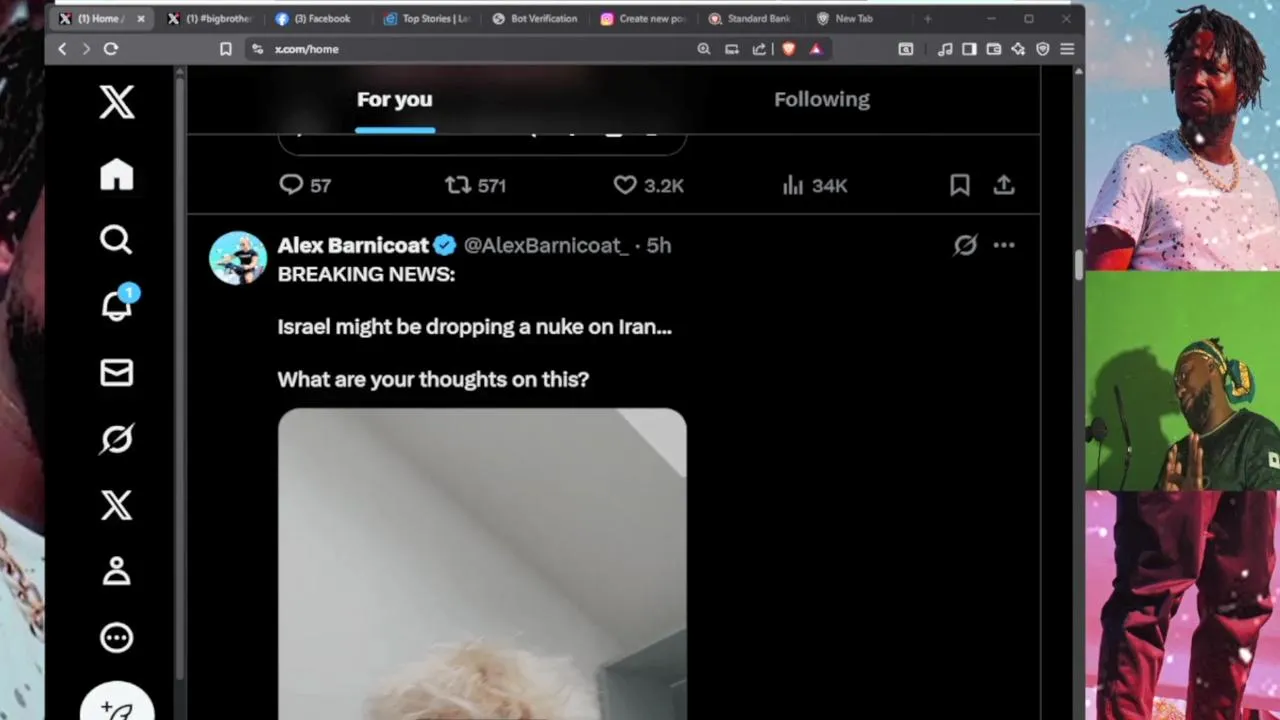Image resolution: width=1280 pixels, height=720 pixels.
Task: Click the x.com/home address bar
Action: pos(470,49)
